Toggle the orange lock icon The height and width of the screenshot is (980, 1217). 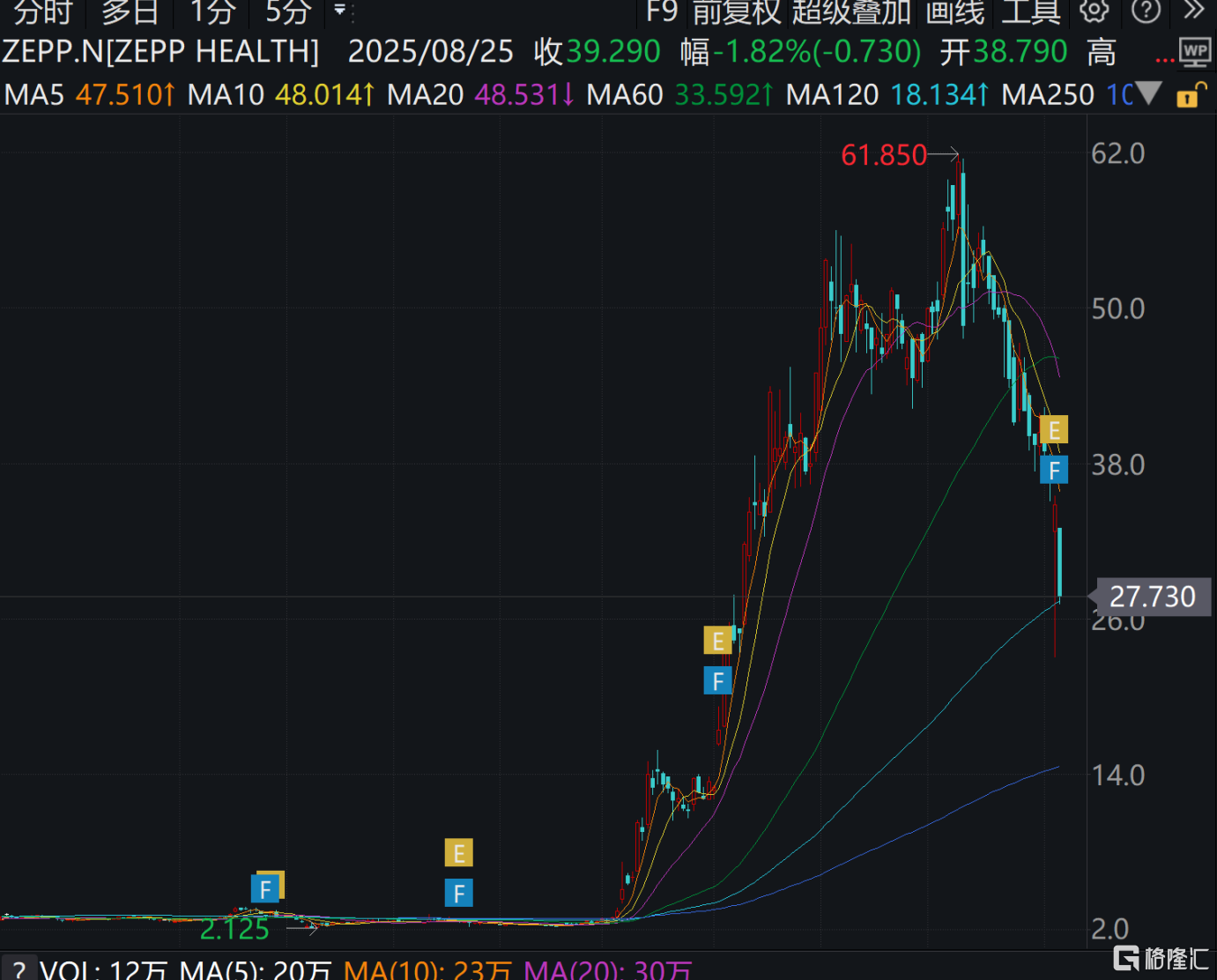[x=1190, y=94]
